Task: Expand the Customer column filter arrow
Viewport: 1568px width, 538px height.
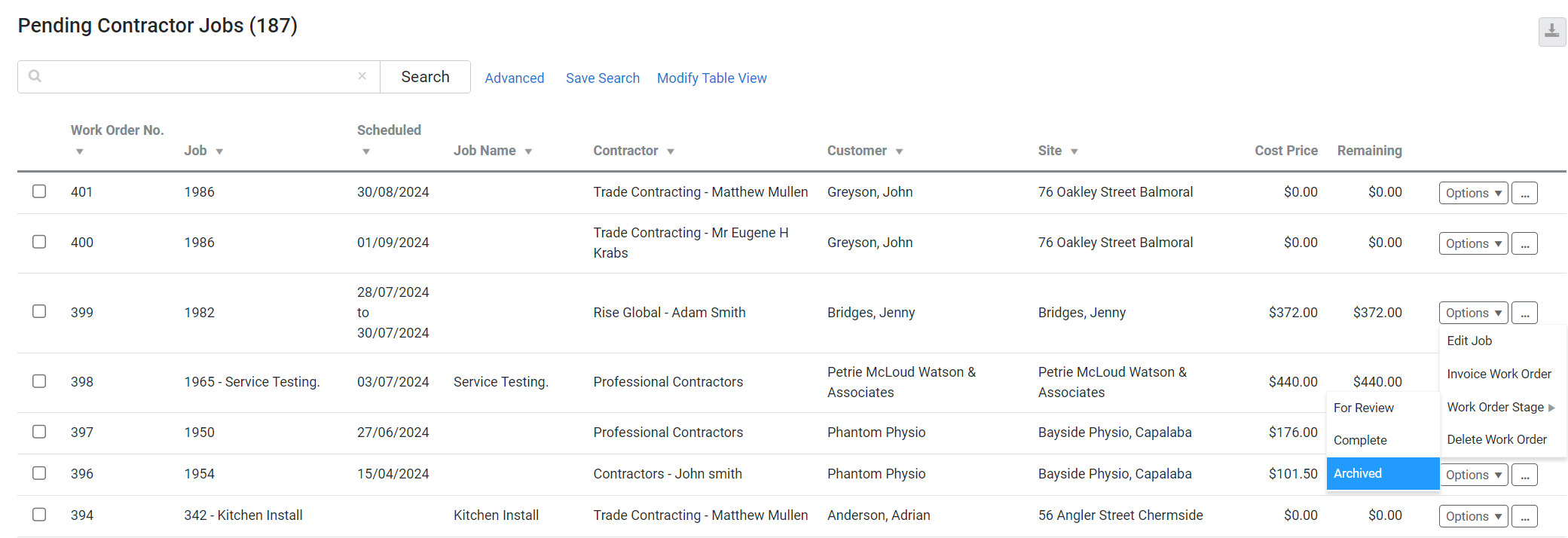Action: [899, 151]
